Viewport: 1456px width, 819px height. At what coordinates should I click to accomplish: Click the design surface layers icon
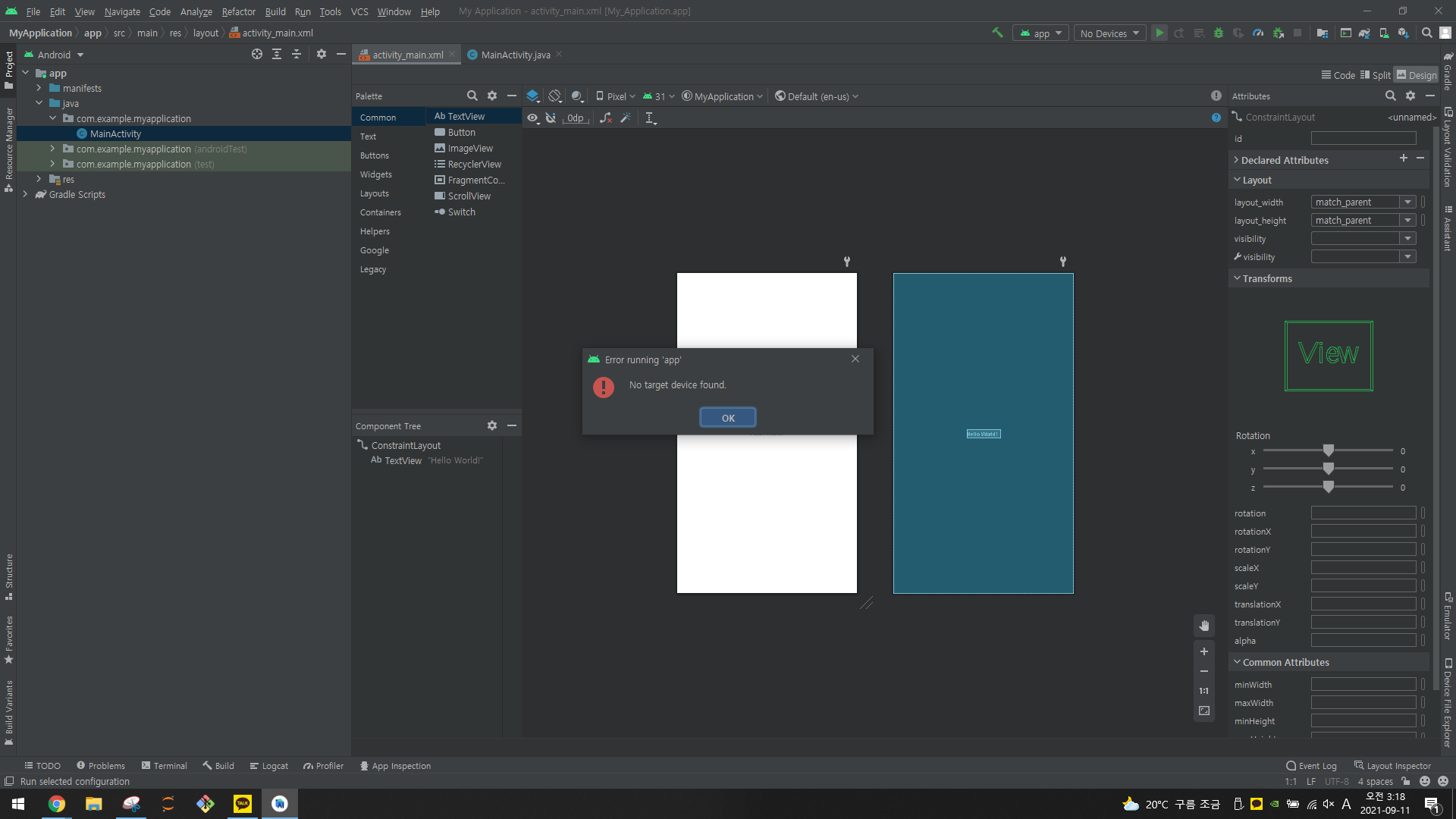coord(532,96)
